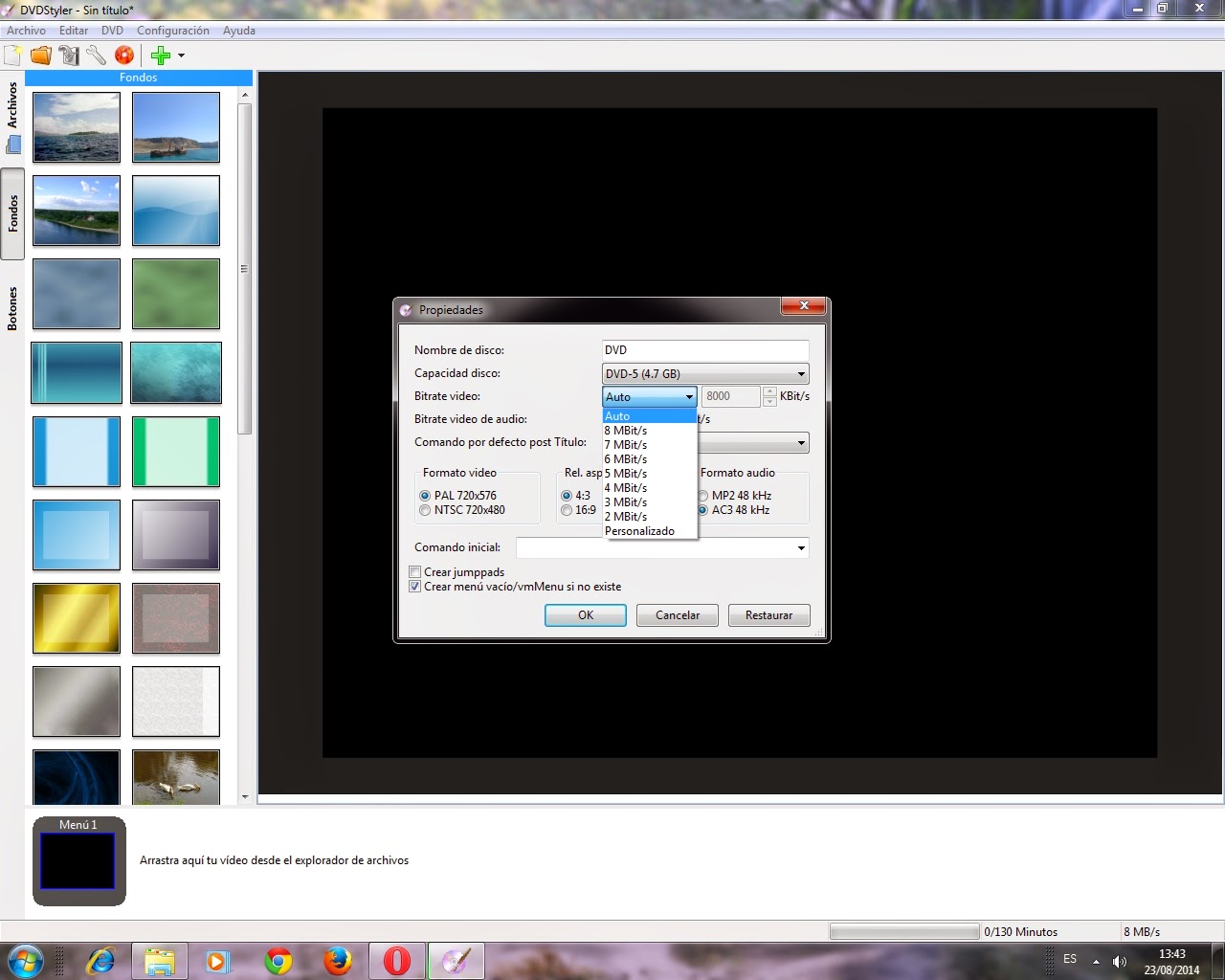Screen dimensions: 1225x980
Task: Choose 4 MBit/s in the bitrate list
Action: pos(649,488)
